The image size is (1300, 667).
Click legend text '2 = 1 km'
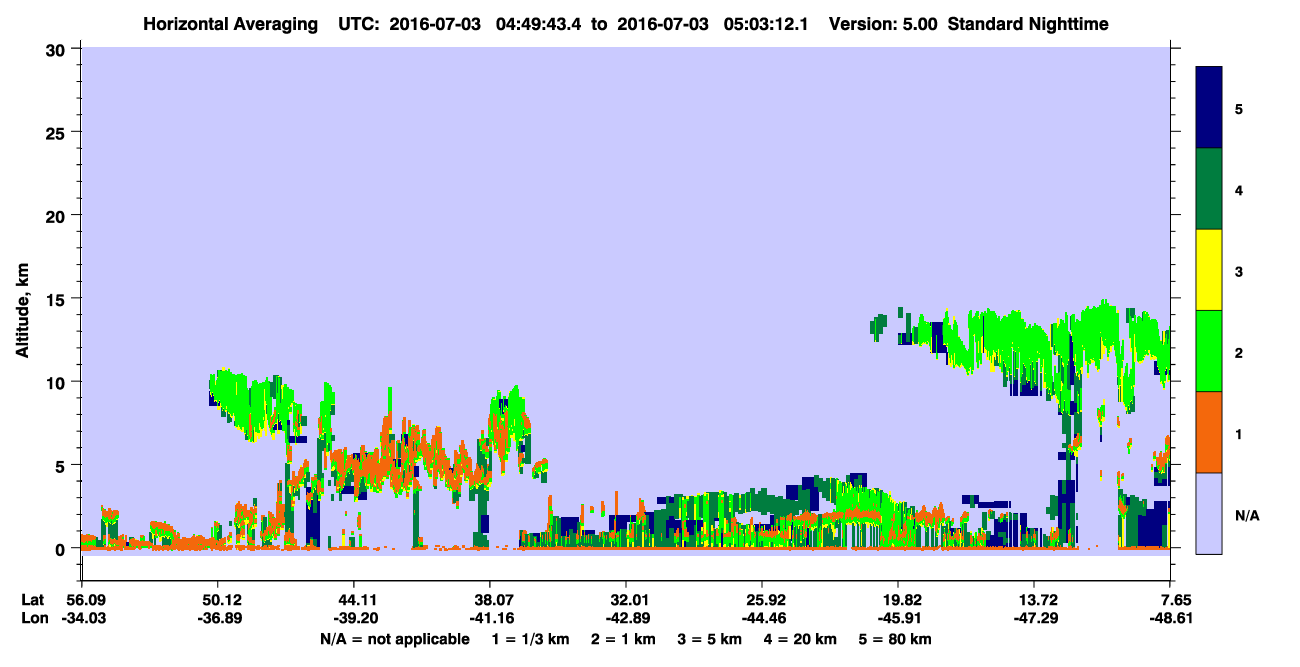[623, 638]
